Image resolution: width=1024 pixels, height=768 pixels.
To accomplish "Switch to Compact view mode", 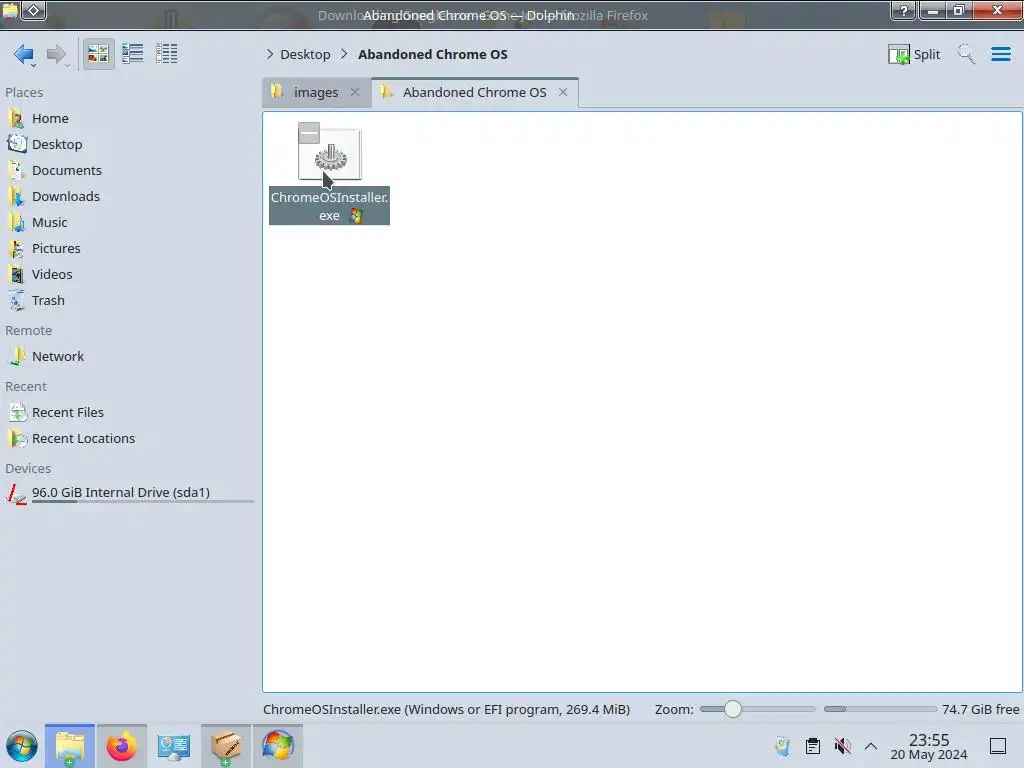I will tap(133, 54).
